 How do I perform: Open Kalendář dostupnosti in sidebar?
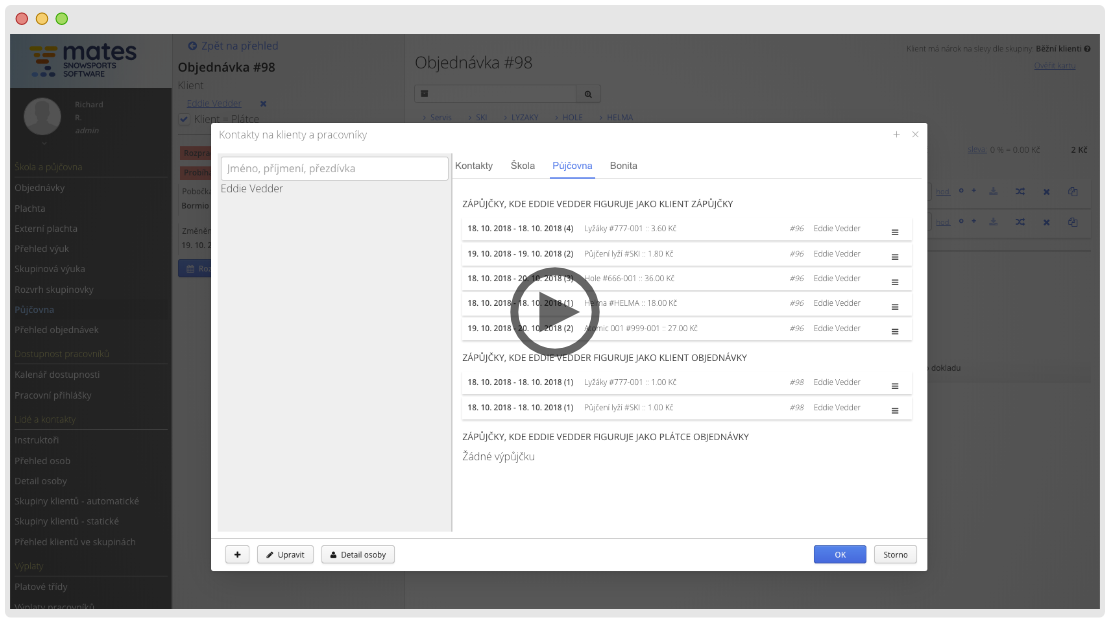57,375
